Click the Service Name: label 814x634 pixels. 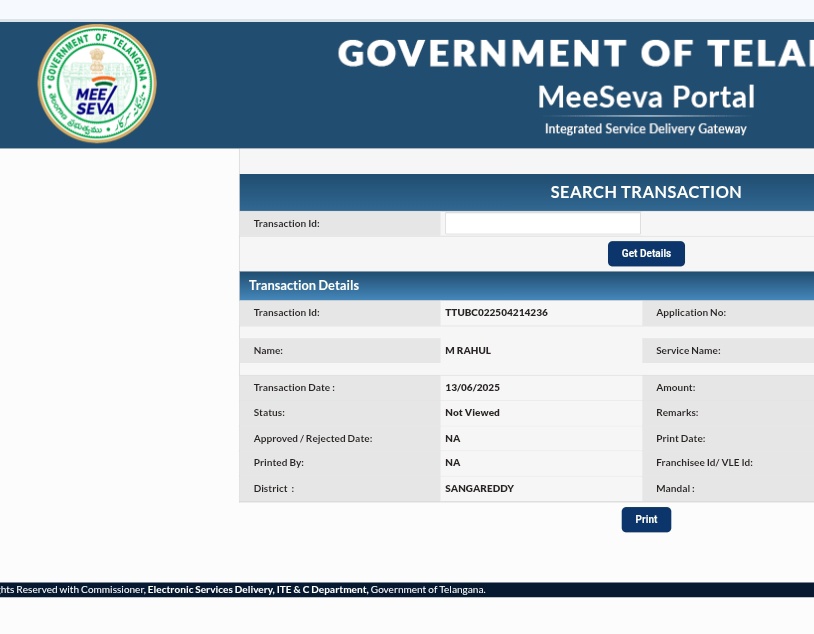click(x=688, y=350)
